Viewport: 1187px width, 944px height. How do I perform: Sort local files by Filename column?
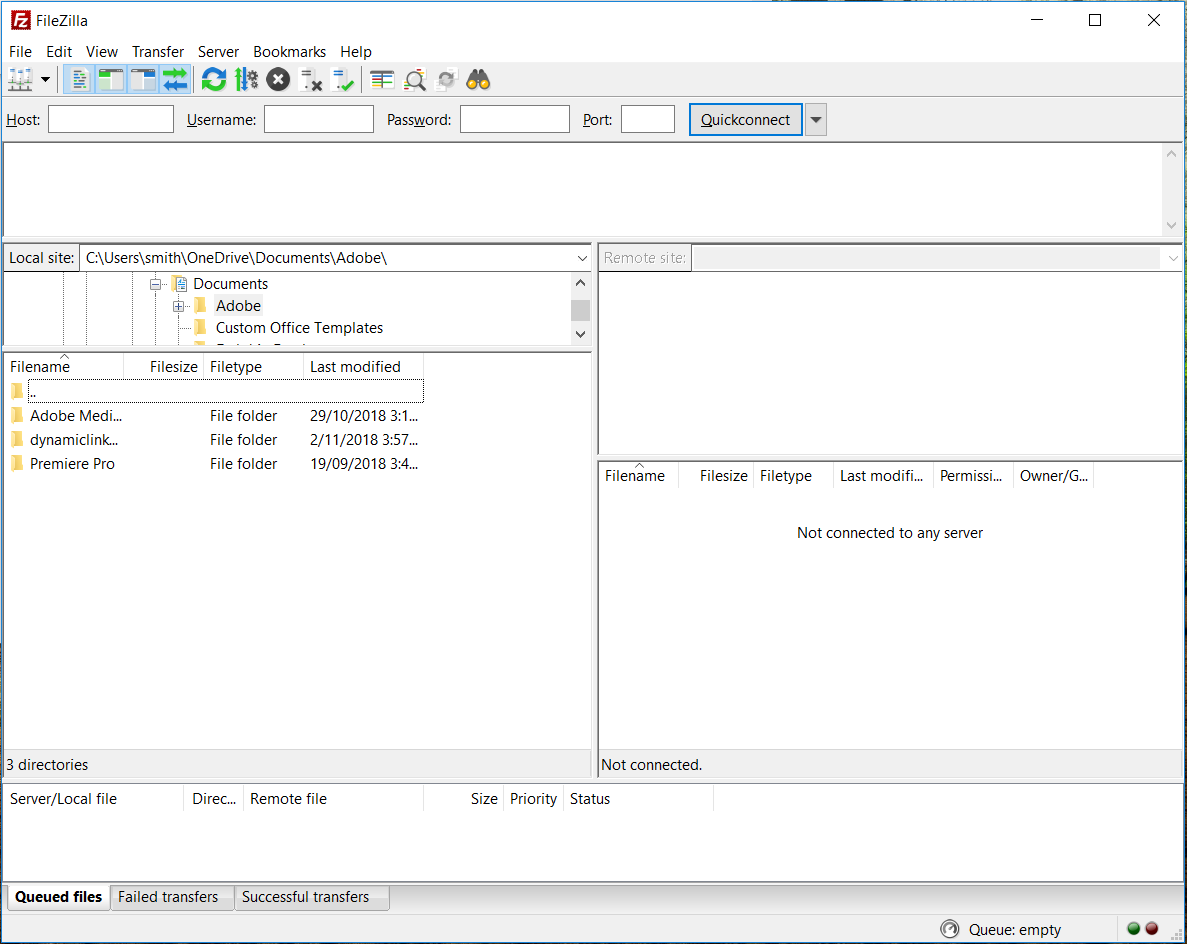coord(64,366)
